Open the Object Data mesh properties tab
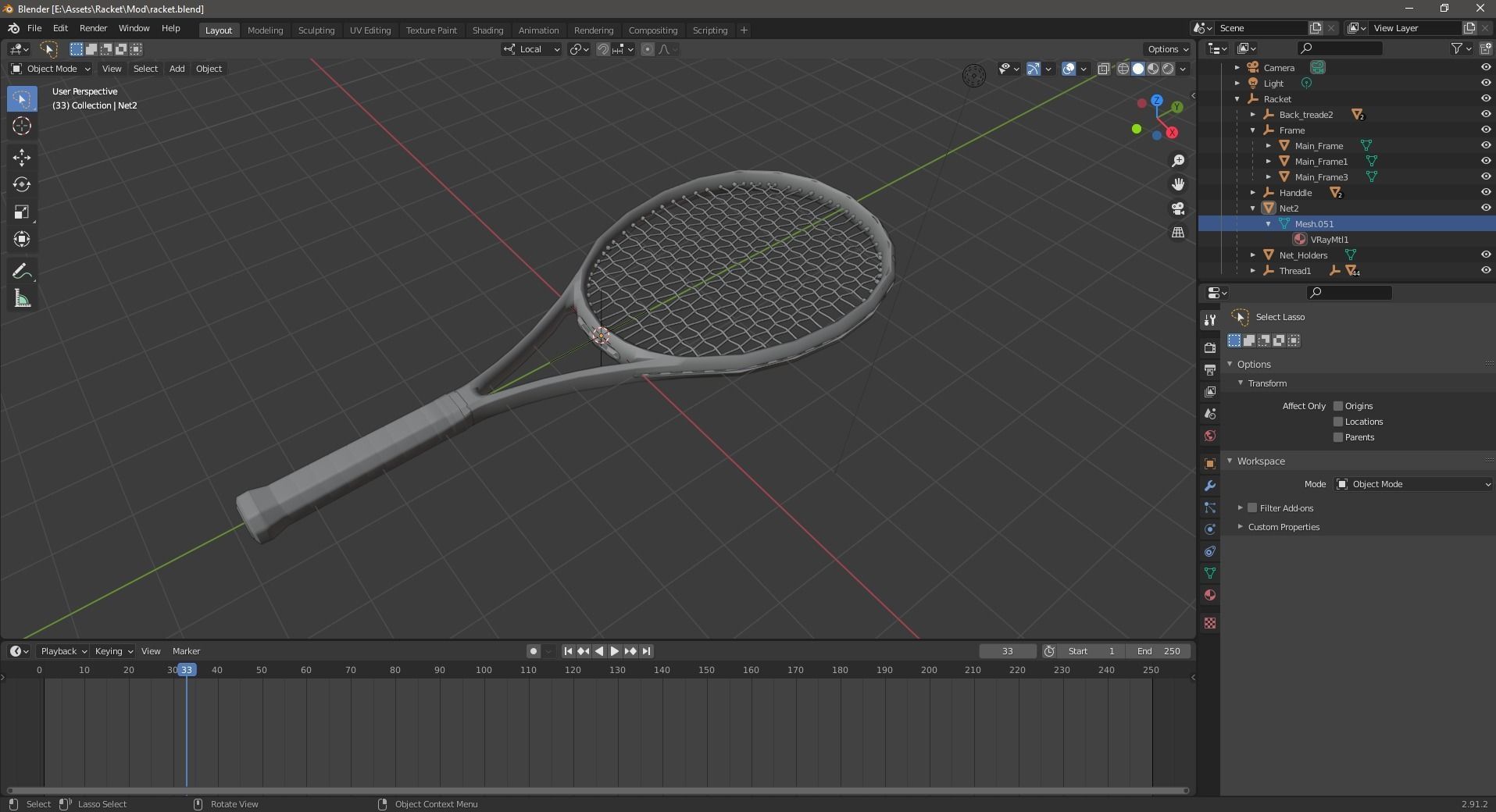 click(x=1210, y=573)
